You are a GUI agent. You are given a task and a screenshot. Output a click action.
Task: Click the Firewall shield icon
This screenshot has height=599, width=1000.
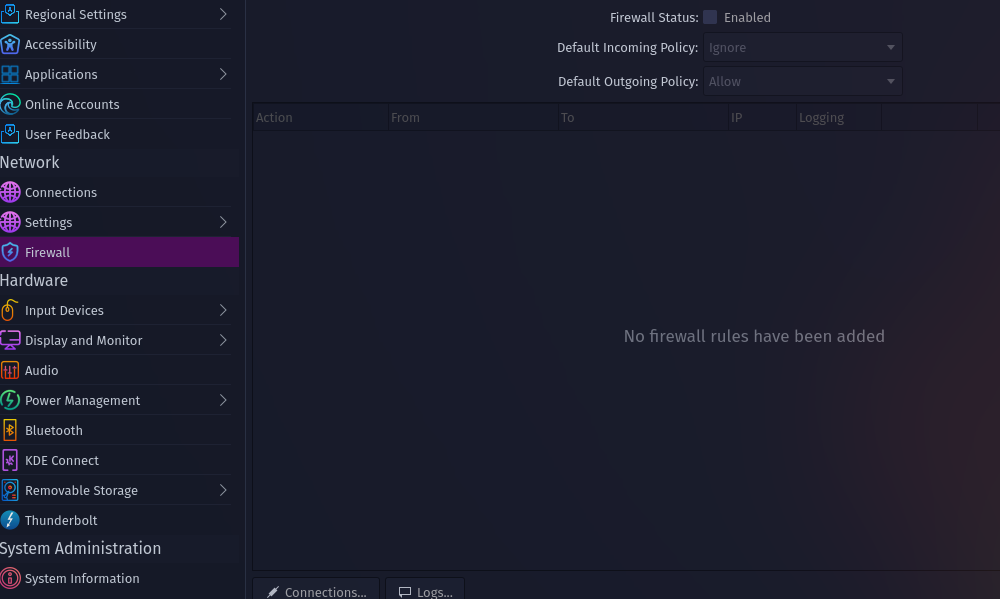tap(10, 252)
